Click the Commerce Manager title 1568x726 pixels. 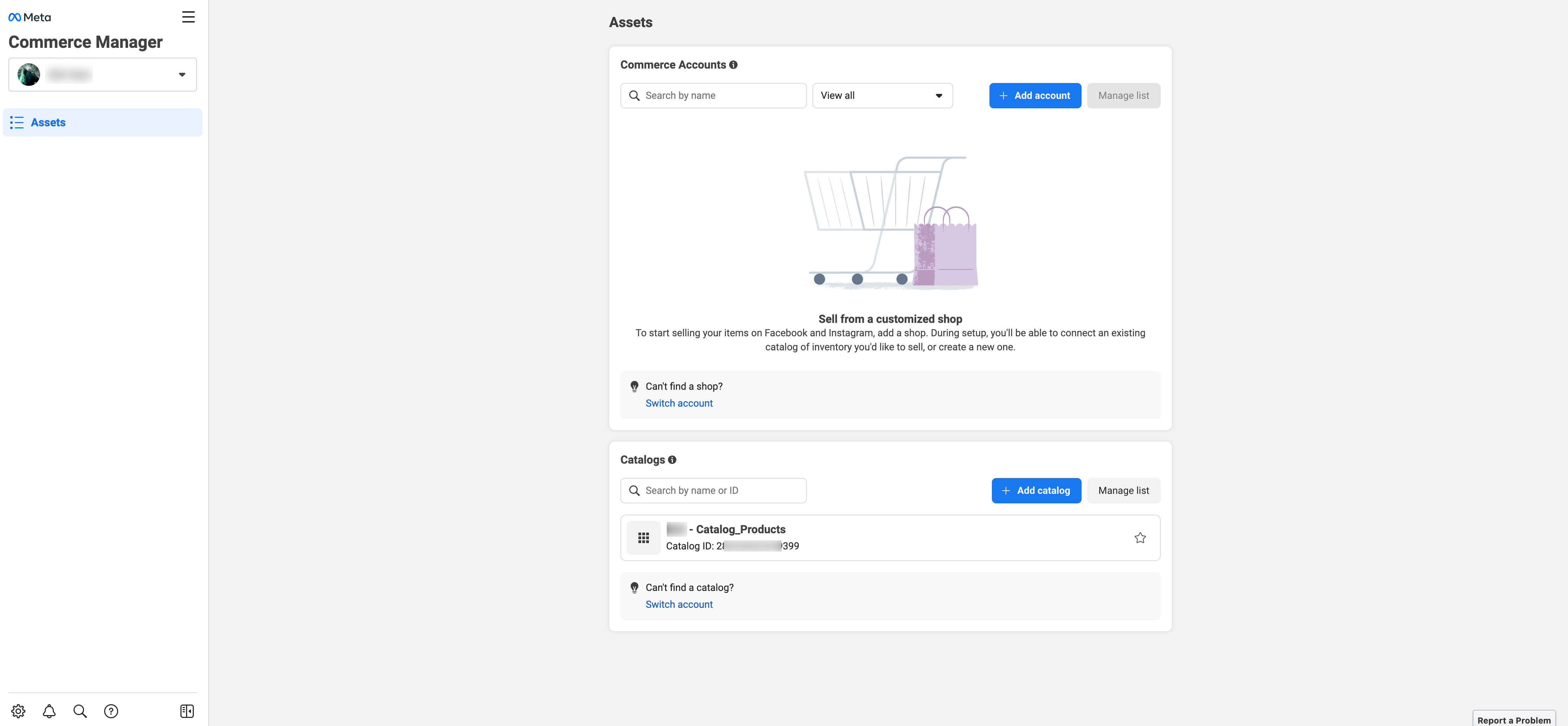(x=85, y=42)
